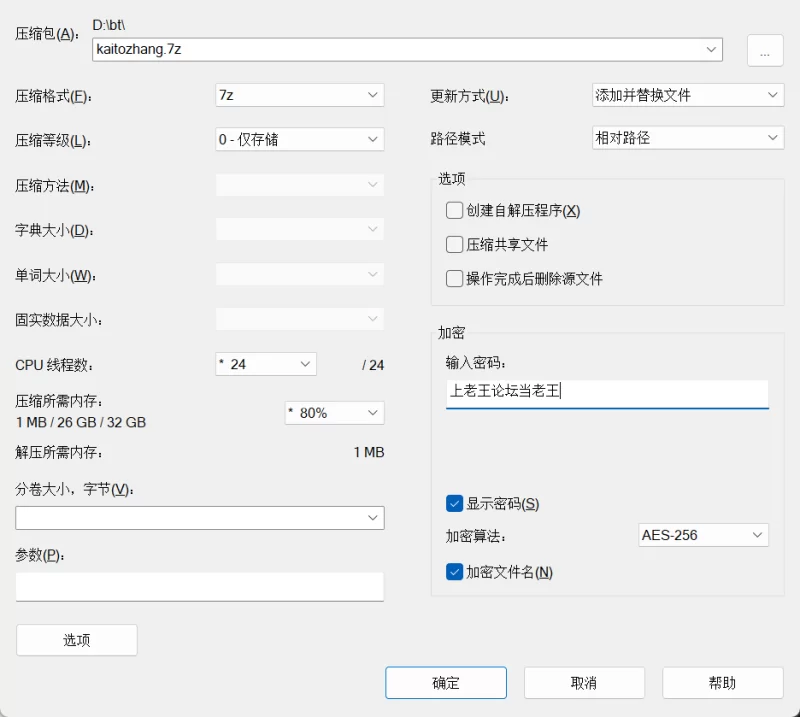Click the 选项 button at bottom left
This screenshot has width=800, height=717.
pyautogui.click(x=77, y=640)
